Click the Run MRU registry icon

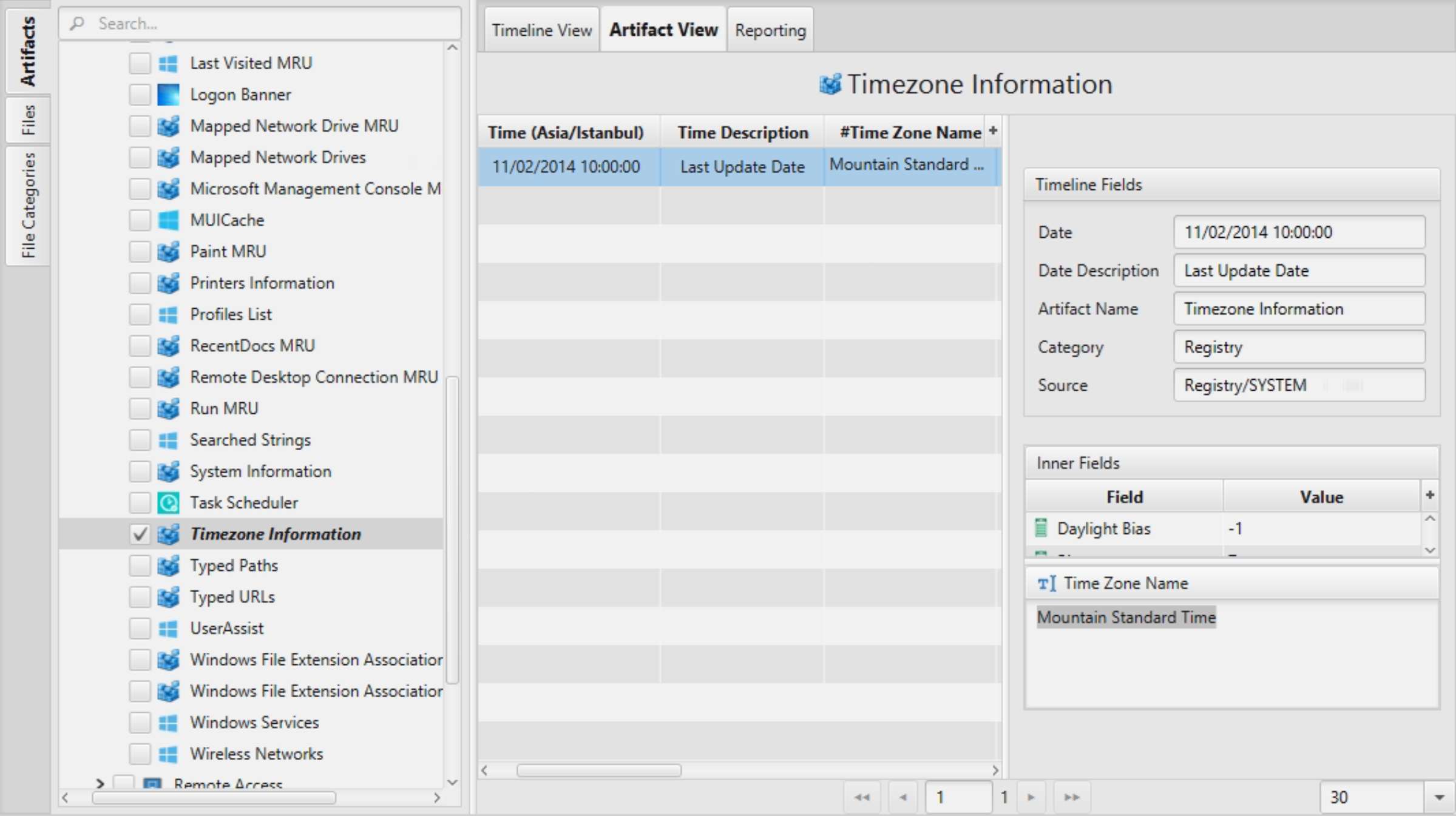tap(168, 408)
